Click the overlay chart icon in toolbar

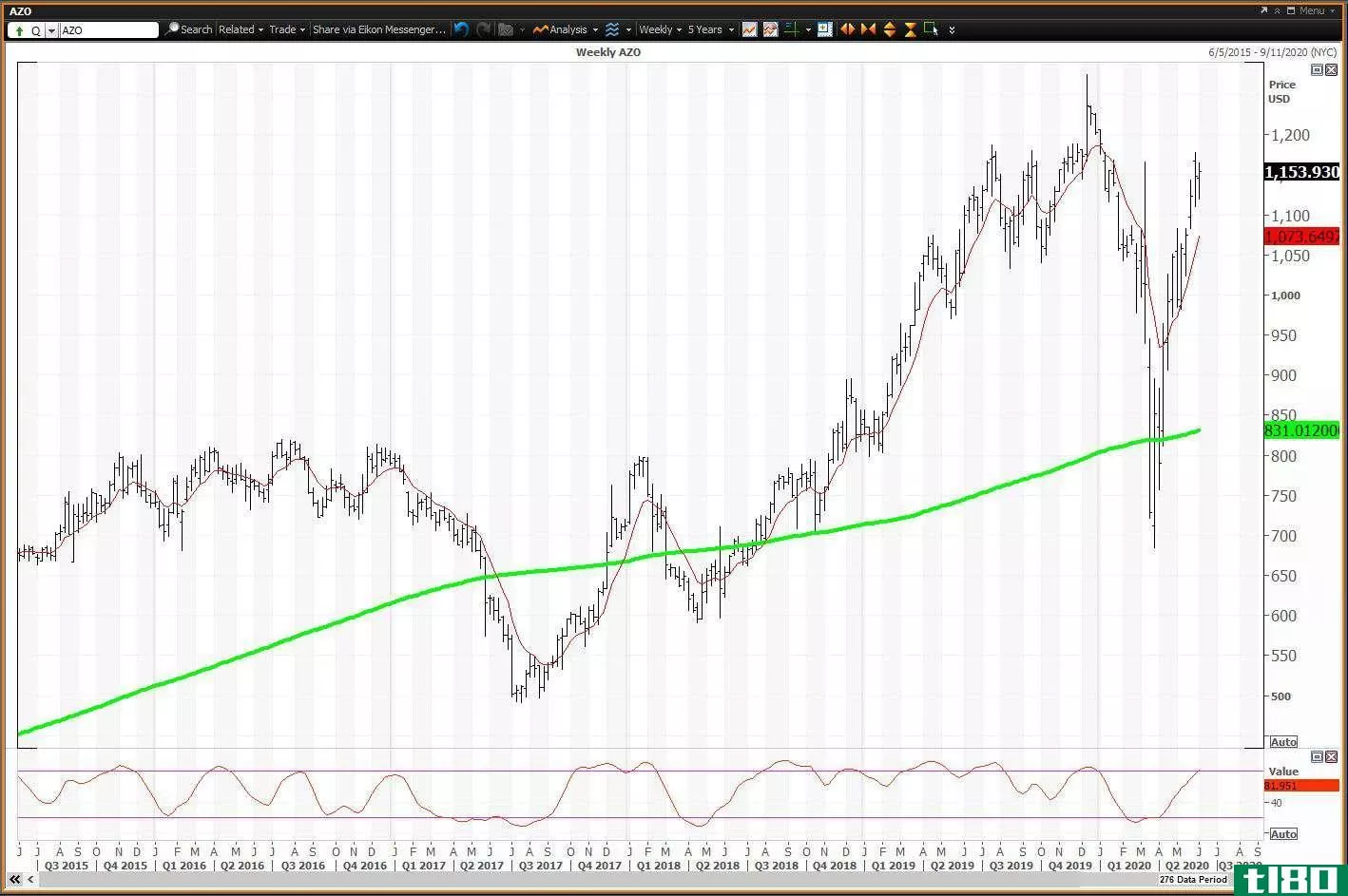click(770, 29)
